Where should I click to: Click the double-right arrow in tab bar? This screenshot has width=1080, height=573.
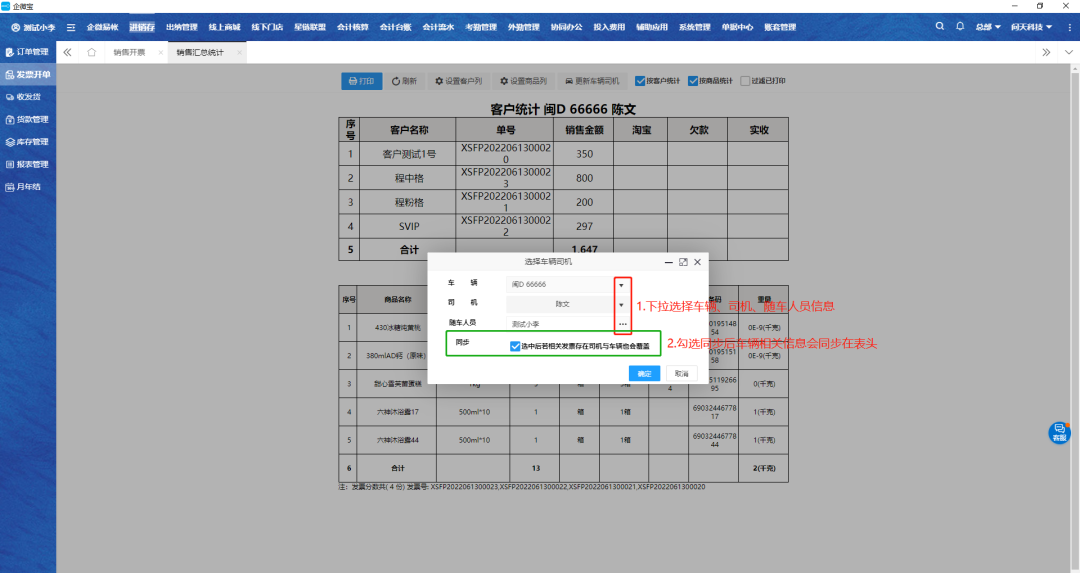pos(1046,52)
